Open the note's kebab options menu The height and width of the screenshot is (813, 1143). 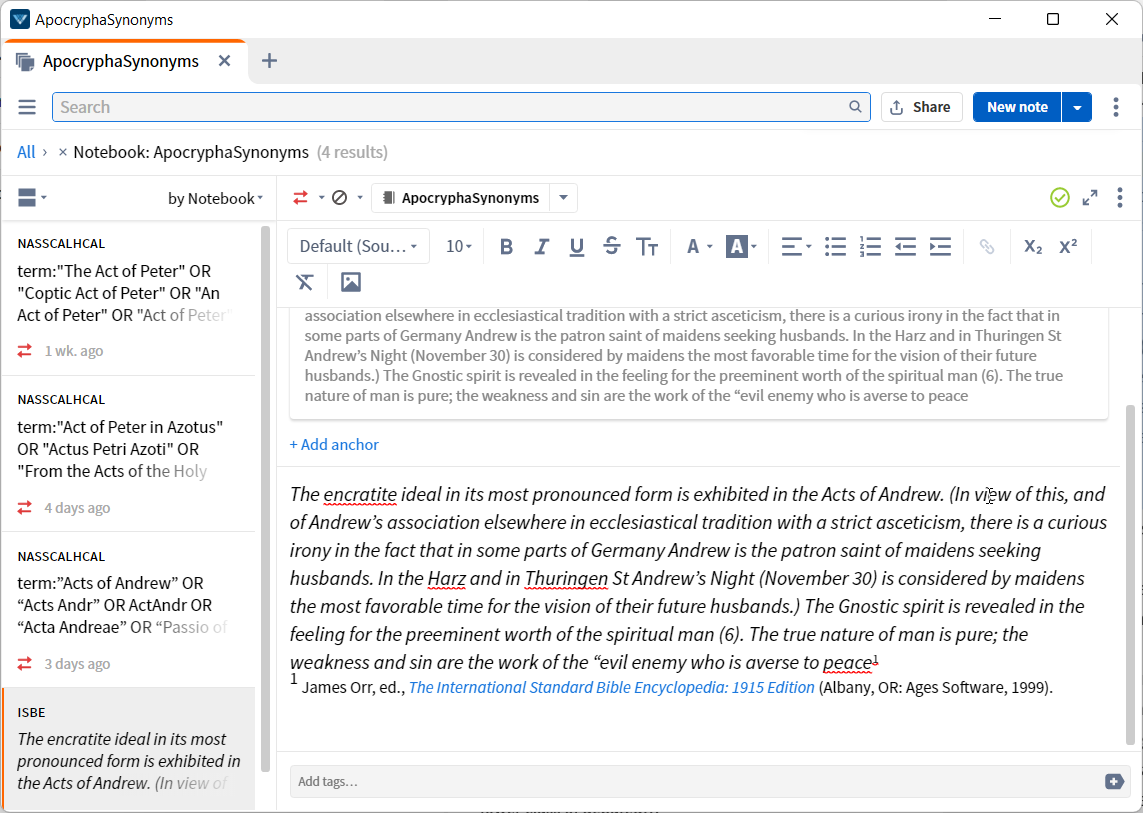1120,198
